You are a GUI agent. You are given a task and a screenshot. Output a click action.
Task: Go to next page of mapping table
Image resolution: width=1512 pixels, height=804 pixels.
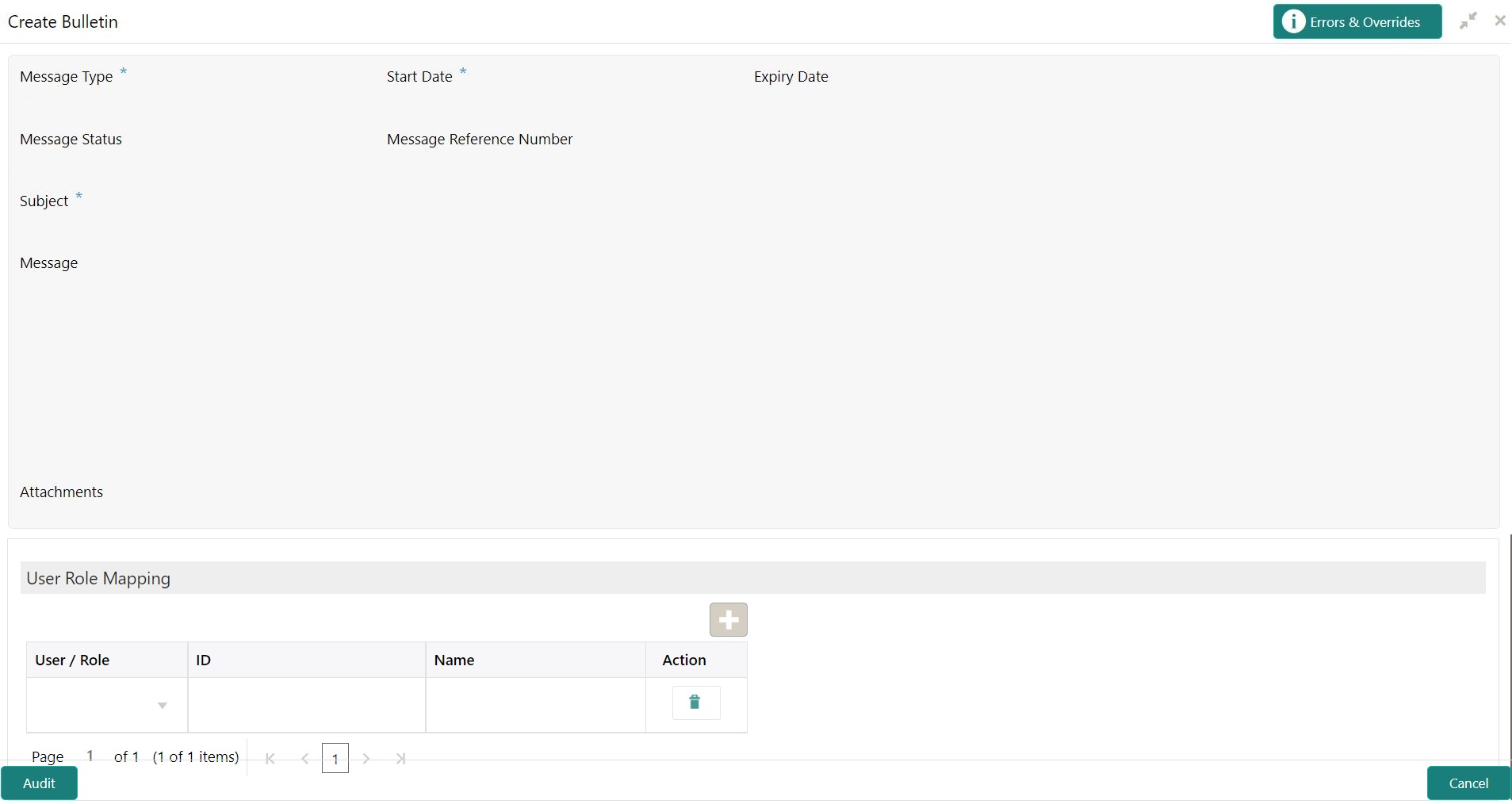pyautogui.click(x=366, y=759)
